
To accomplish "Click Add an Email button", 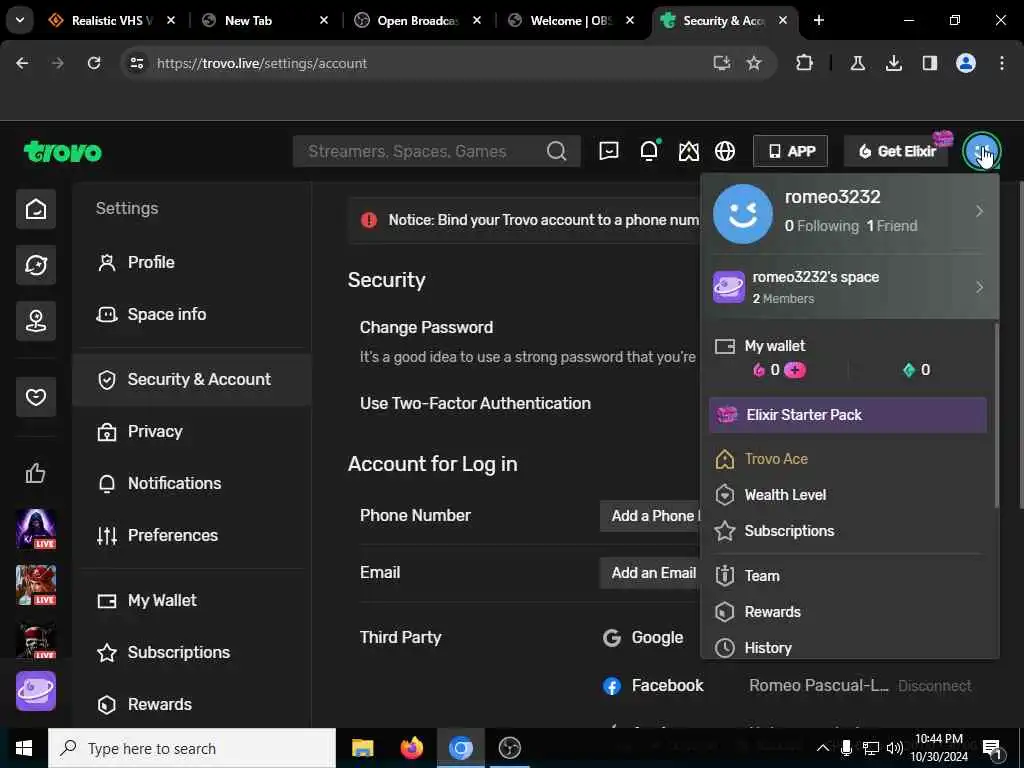I will pyautogui.click(x=650, y=573).
